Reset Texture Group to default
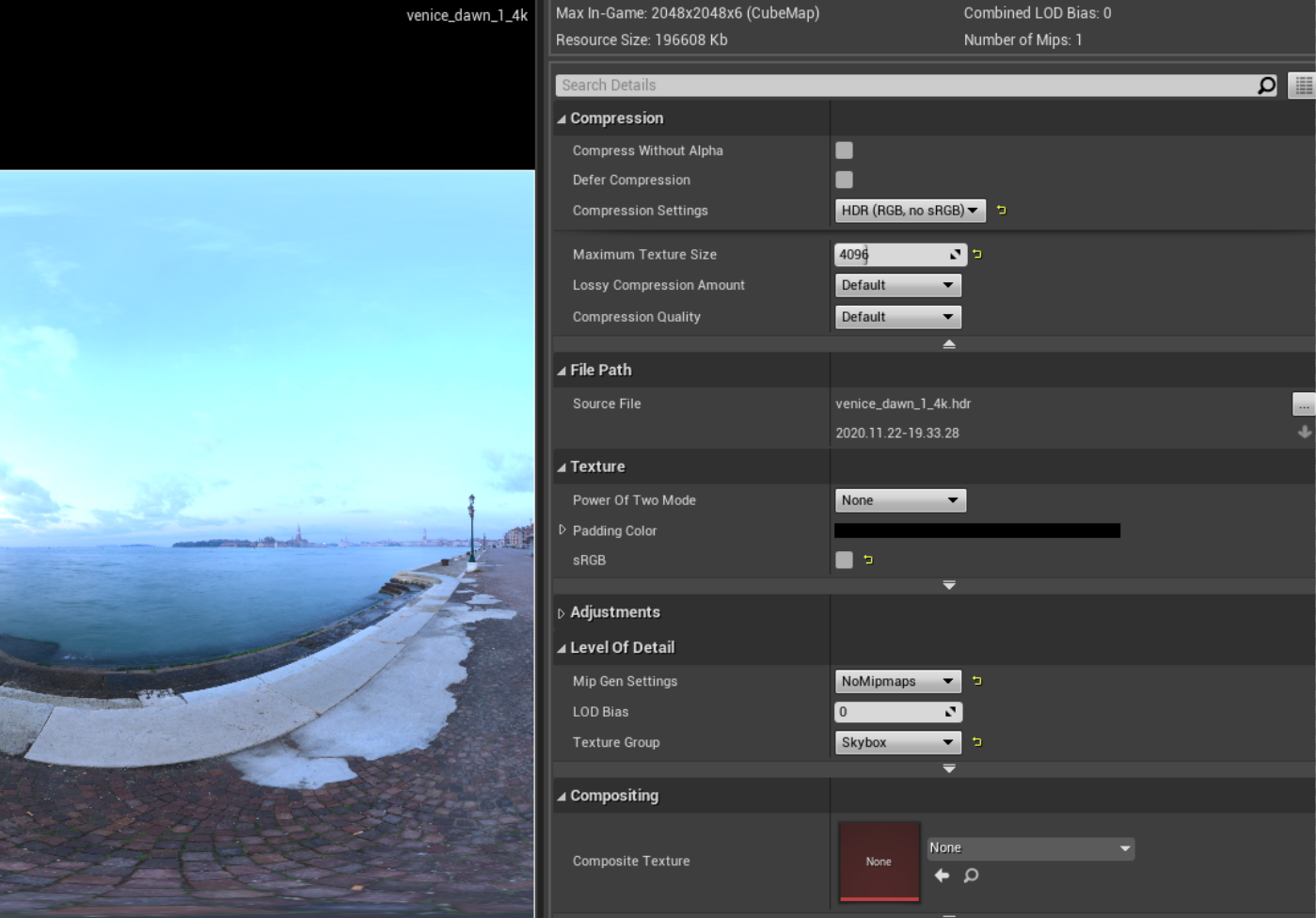Viewport: 1316px width, 918px height. click(977, 742)
